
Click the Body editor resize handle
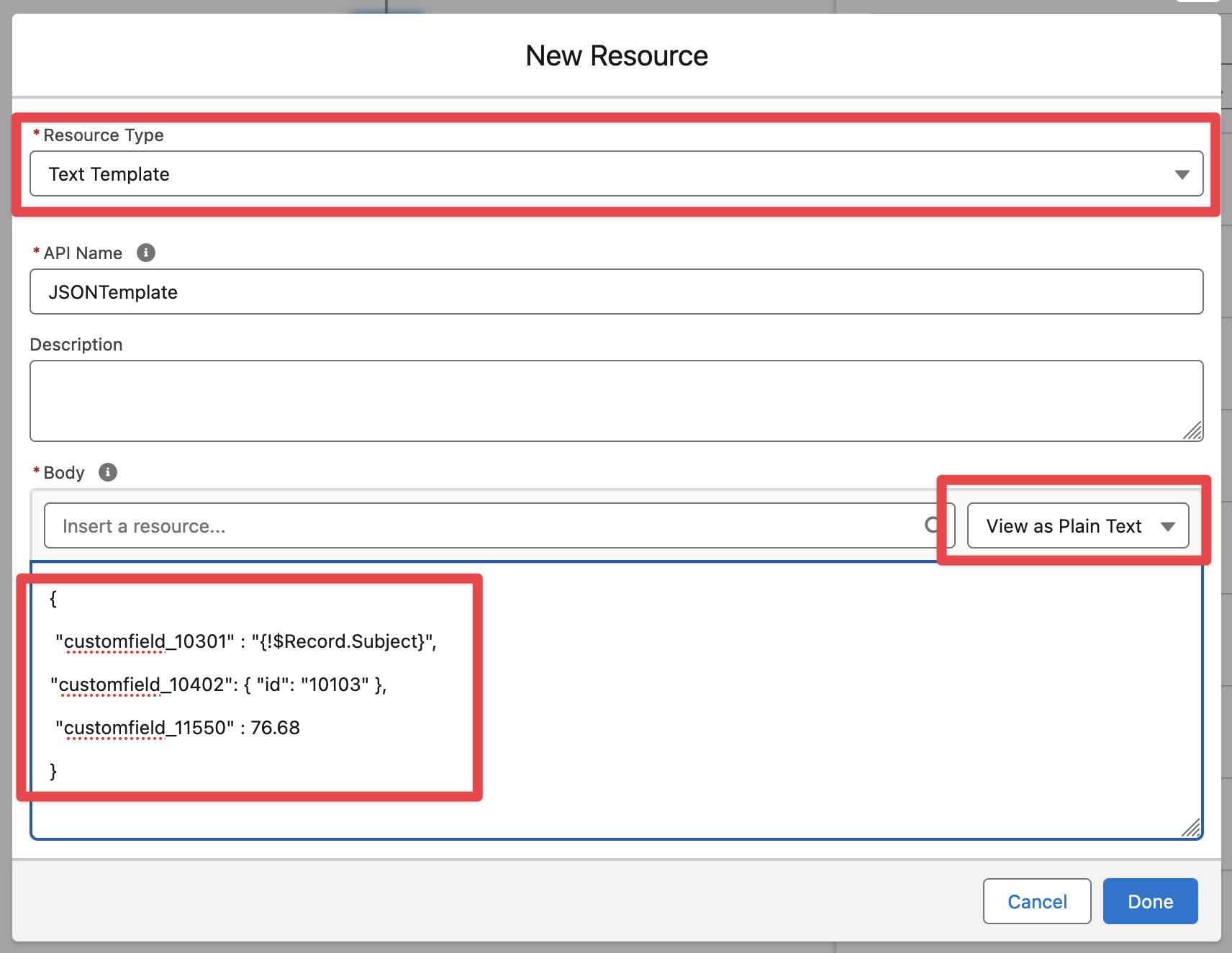pyautogui.click(x=1191, y=828)
